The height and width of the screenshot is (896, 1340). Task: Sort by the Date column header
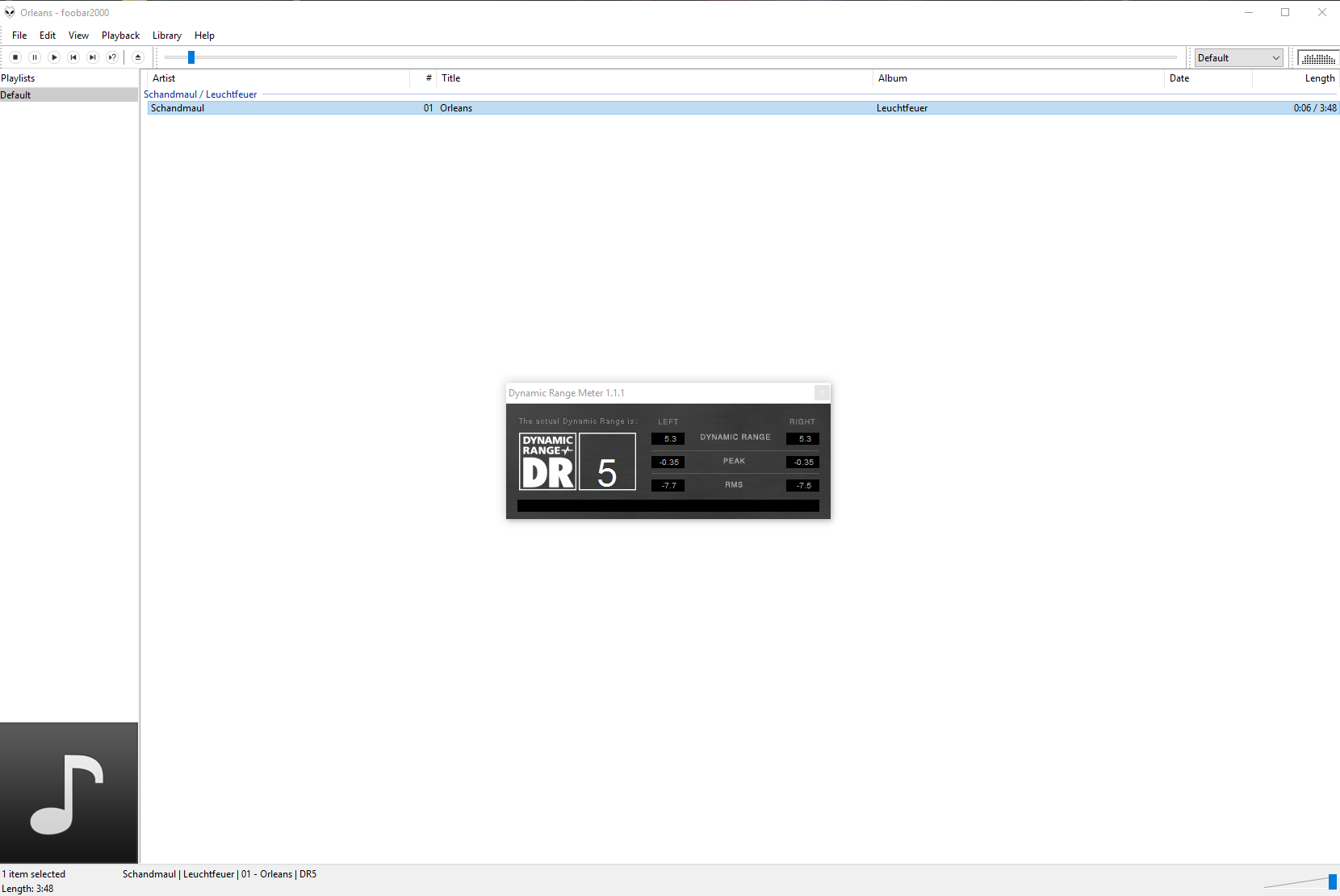click(x=1208, y=78)
